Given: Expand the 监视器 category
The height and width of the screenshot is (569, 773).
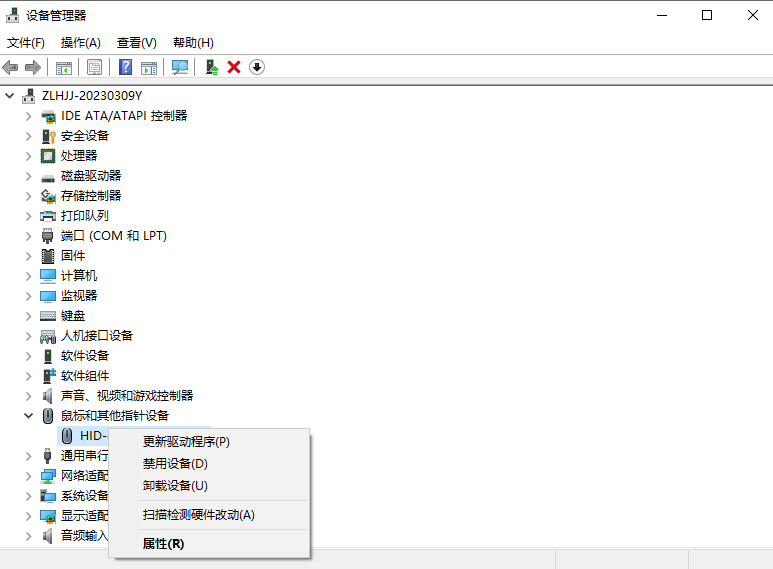Looking at the screenshot, I should pyautogui.click(x=29, y=296).
